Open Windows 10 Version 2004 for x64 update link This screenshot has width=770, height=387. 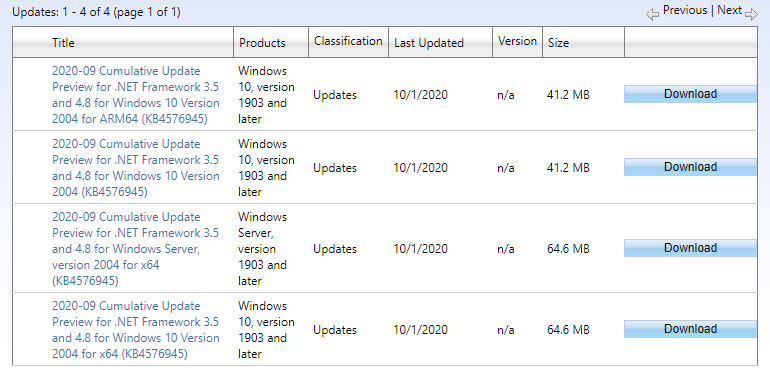pyautogui.click(x=136, y=330)
